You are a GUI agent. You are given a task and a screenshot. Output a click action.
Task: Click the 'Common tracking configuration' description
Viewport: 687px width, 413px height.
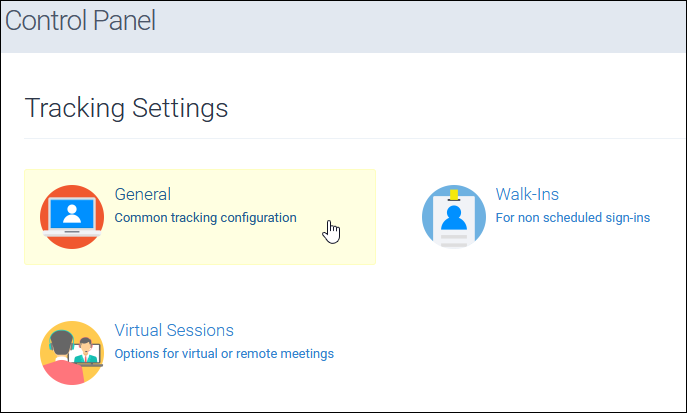205,217
